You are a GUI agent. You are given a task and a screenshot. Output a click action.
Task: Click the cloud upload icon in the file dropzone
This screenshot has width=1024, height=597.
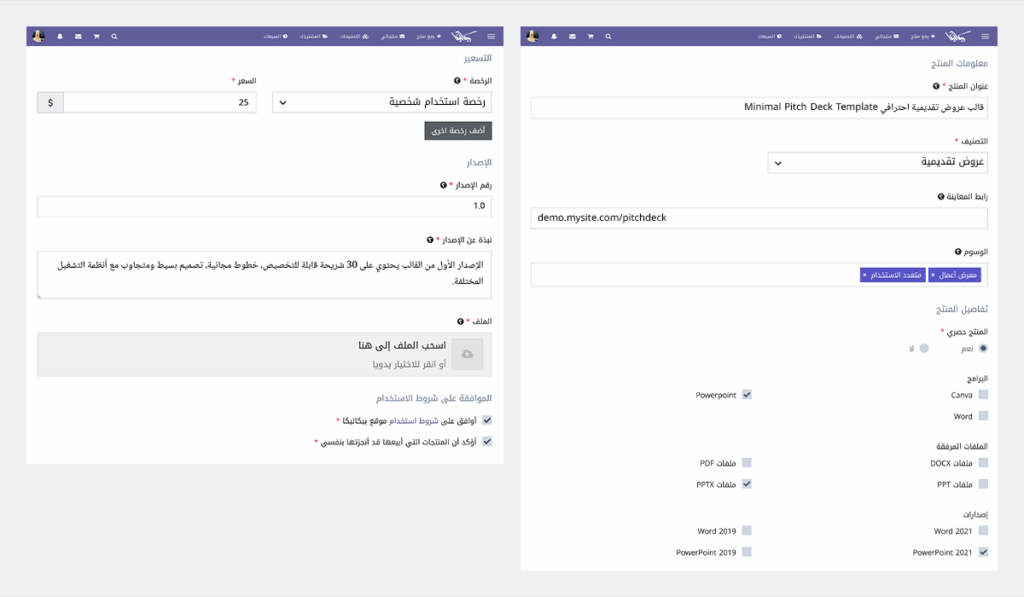(x=467, y=354)
